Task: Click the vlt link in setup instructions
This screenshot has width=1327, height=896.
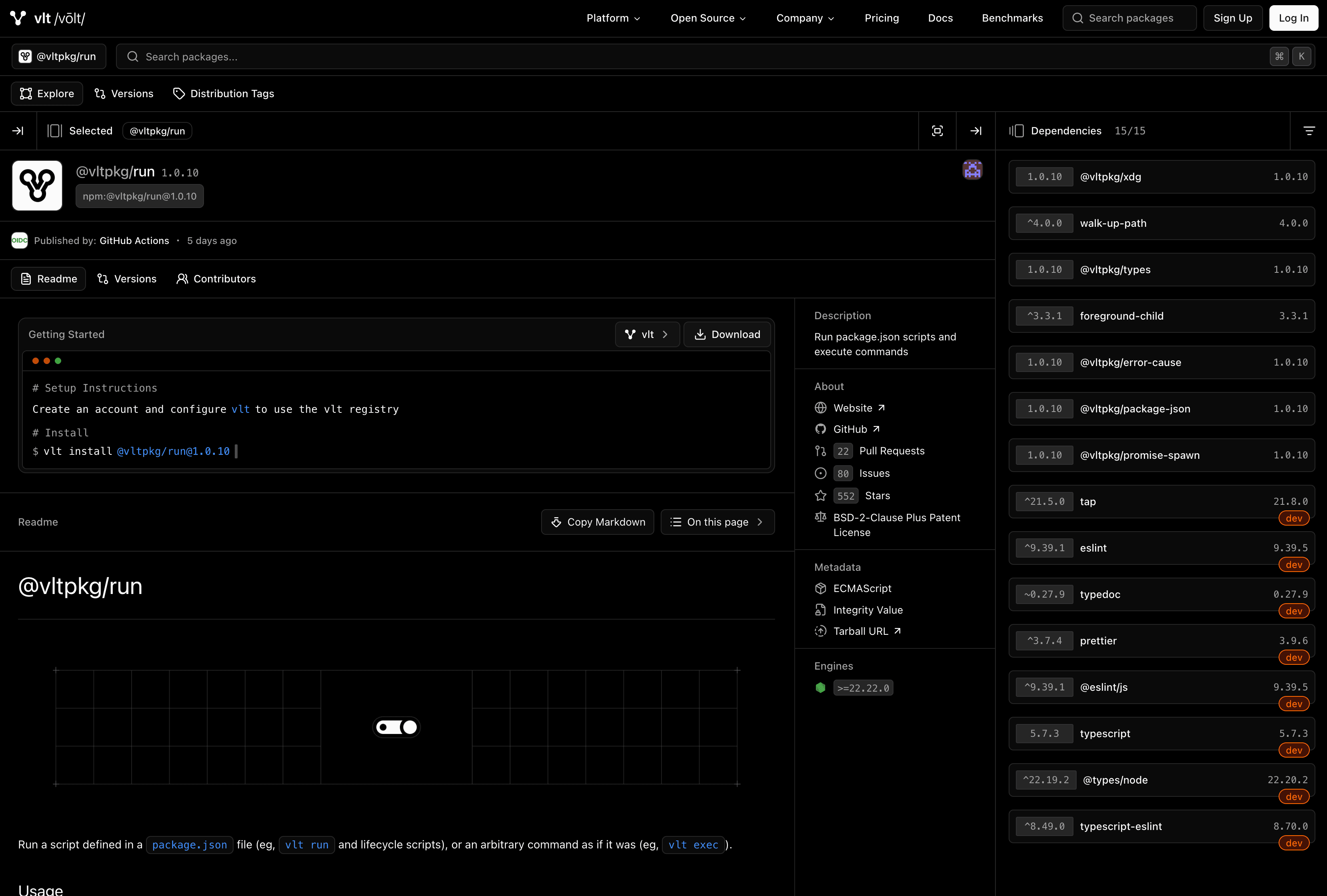Action: pyautogui.click(x=240, y=409)
